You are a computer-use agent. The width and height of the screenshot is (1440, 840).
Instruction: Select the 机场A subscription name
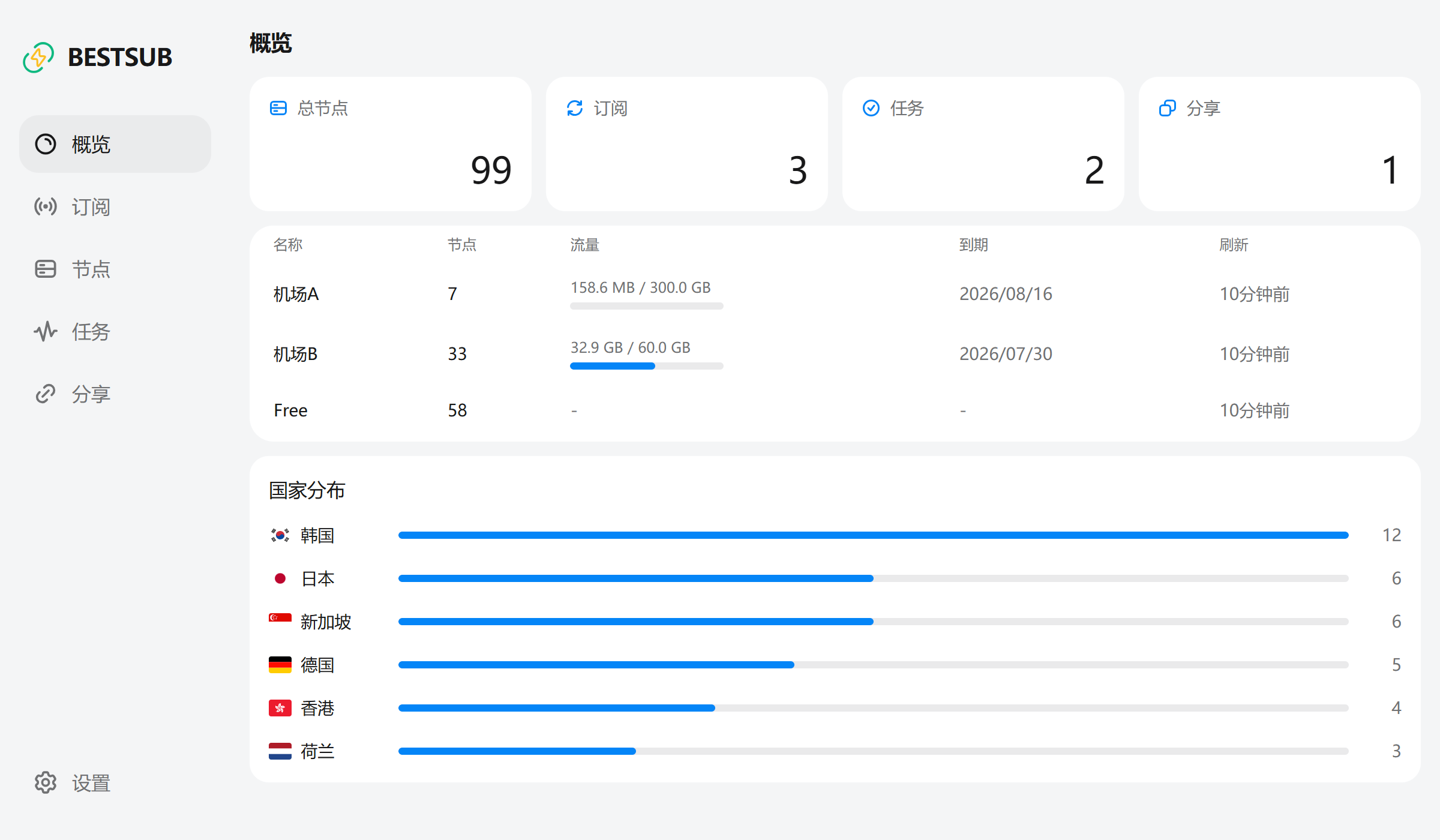tap(296, 294)
